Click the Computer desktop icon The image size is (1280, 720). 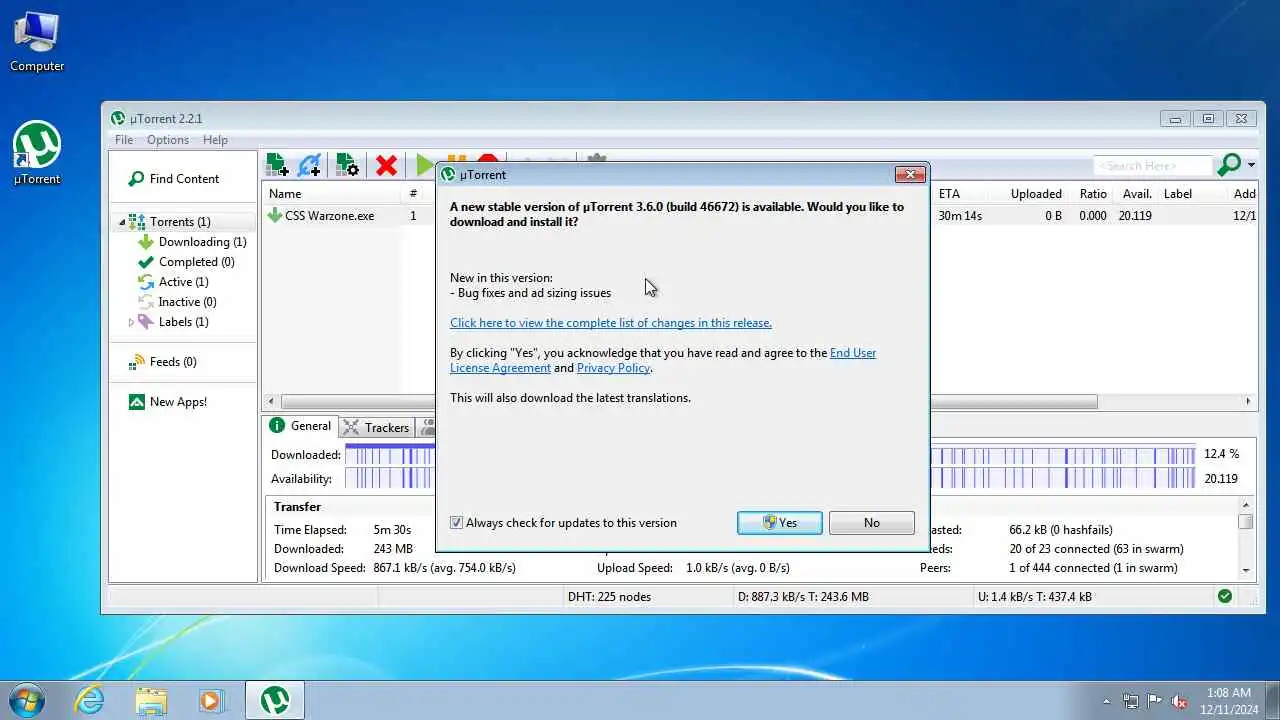(37, 43)
